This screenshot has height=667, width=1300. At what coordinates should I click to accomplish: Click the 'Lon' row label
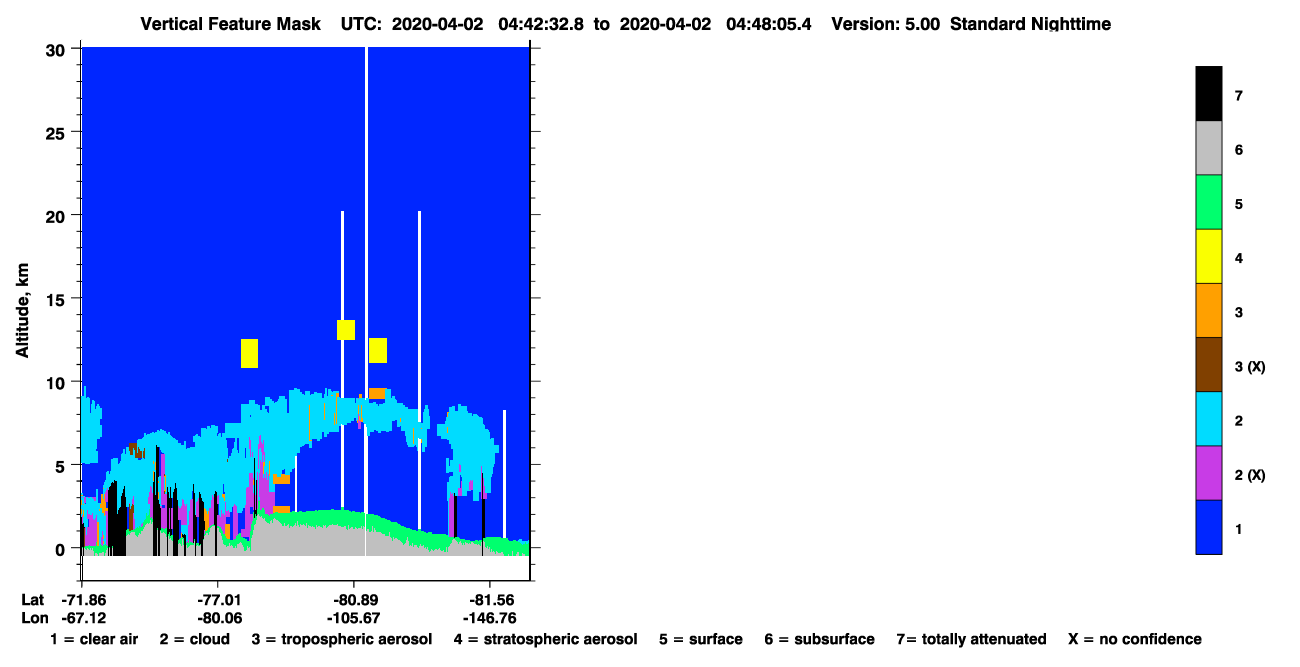34,618
